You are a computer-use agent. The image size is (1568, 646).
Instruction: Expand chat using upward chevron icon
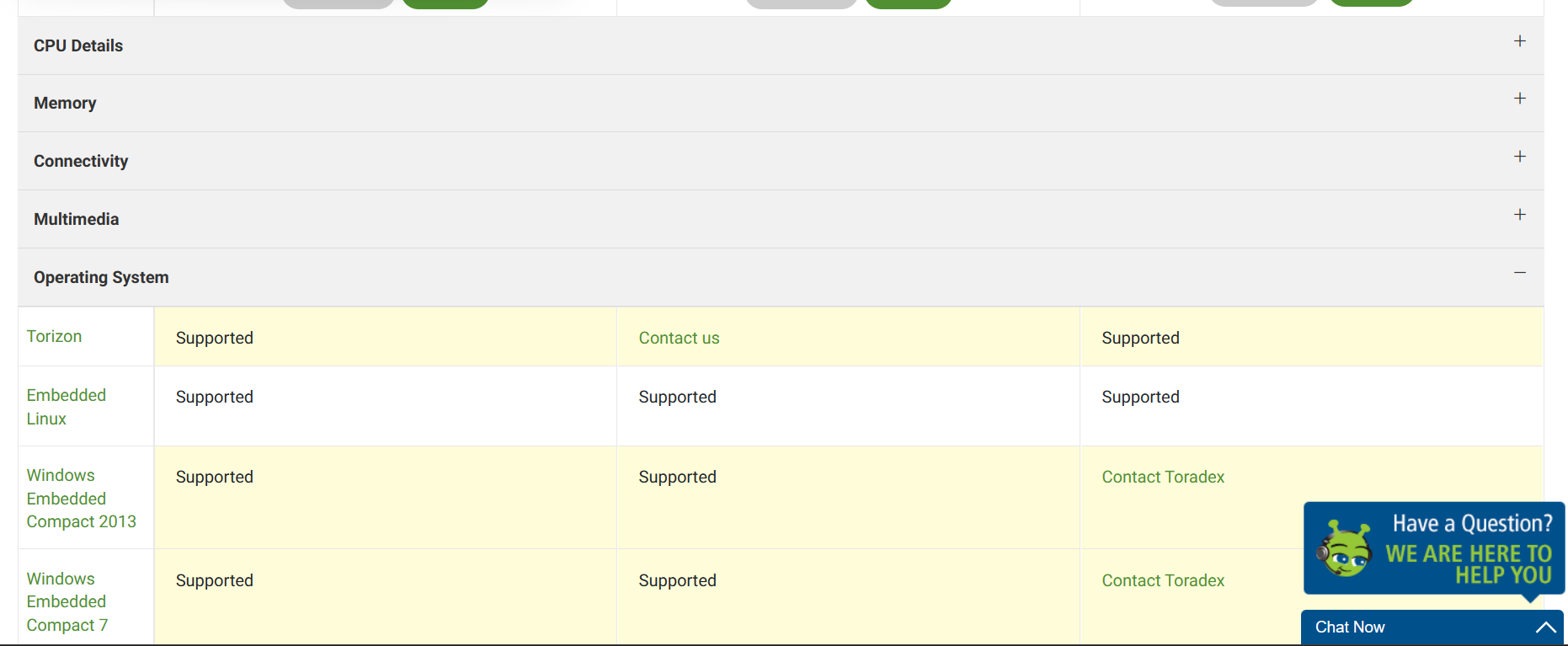point(1545,627)
